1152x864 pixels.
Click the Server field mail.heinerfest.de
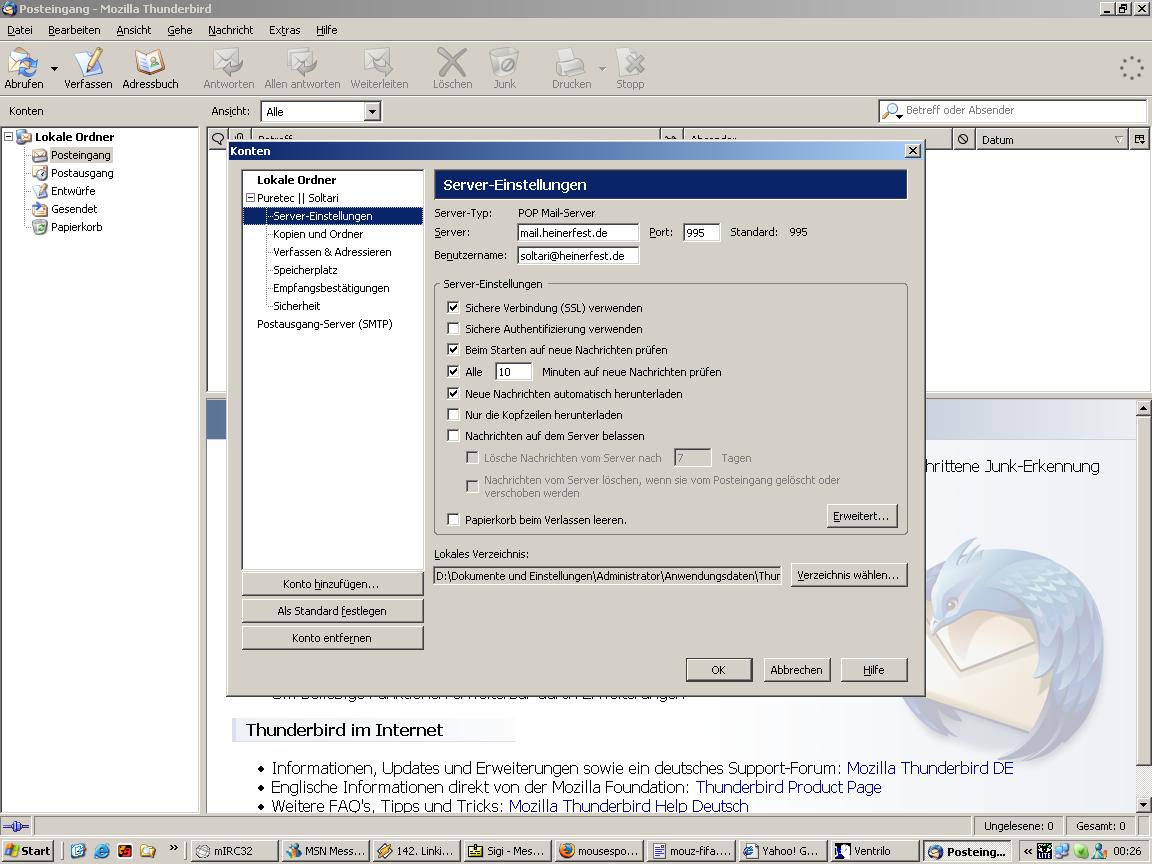click(578, 233)
